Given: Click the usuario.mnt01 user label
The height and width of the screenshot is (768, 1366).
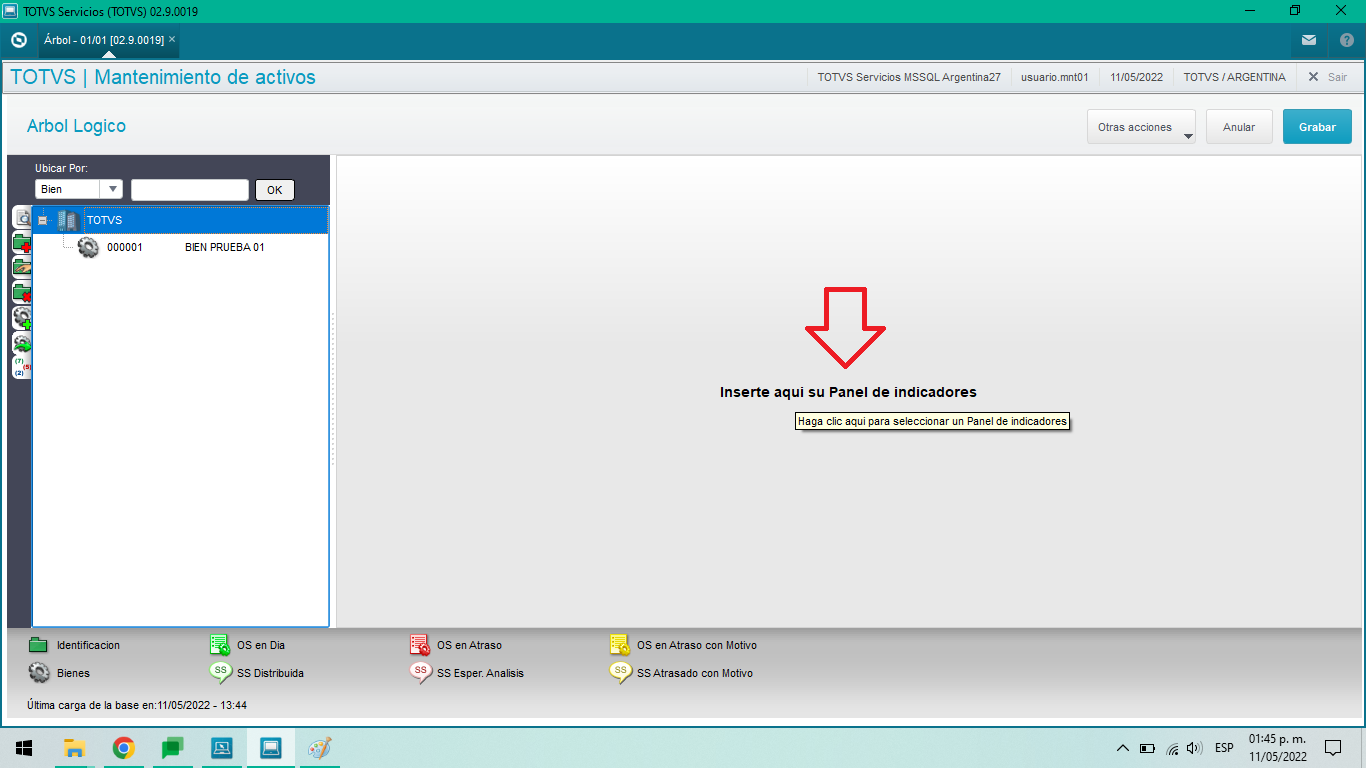Looking at the screenshot, I should [x=1055, y=77].
